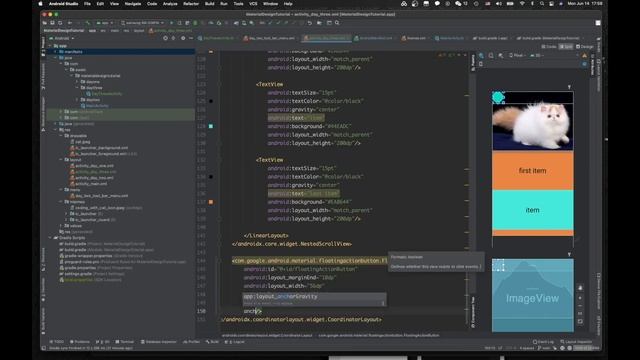Image resolution: width=640 pixels, height=360 pixels.
Task: Click the Collapse All icon in Project panel
Action: pos(174,38)
